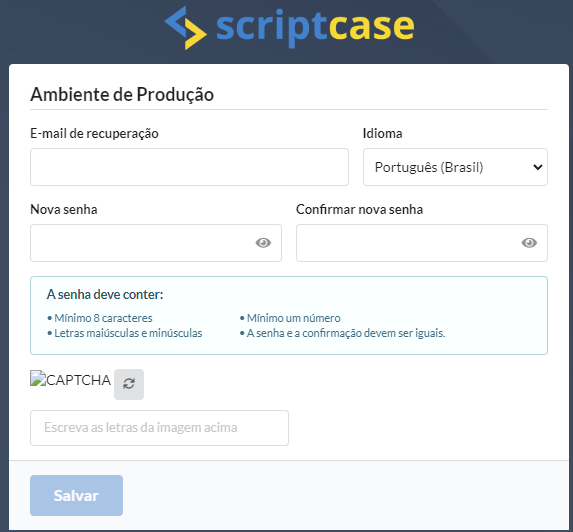Click the scriptcase wordmark in header
The image size is (573, 532).
click(x=315, y=28)
